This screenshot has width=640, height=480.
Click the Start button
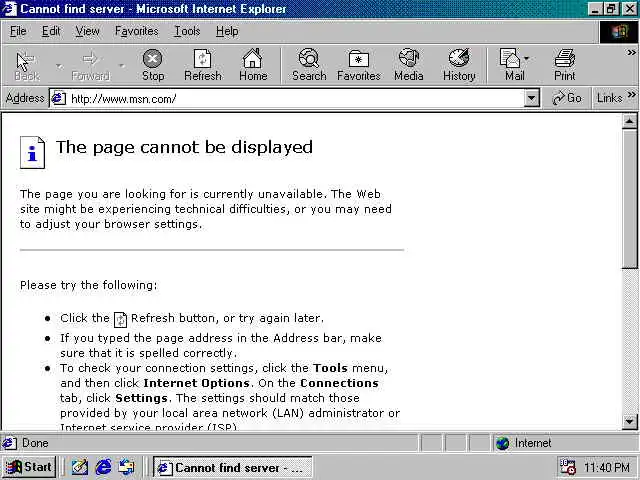[x=29, y=467]
